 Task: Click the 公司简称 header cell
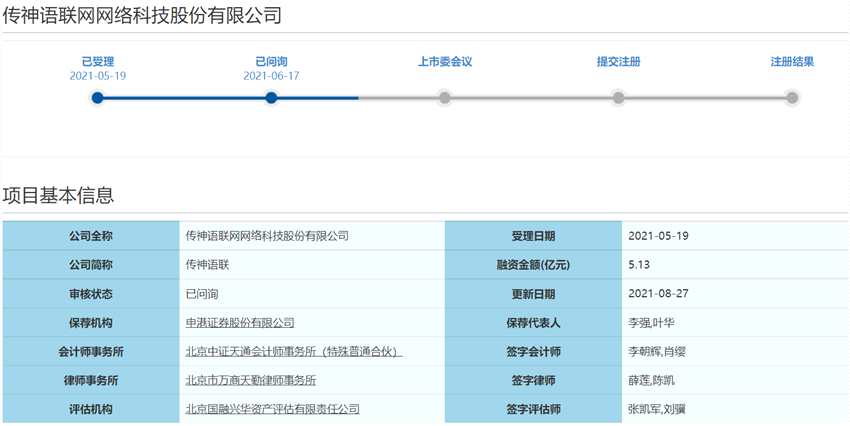point(91,265)
